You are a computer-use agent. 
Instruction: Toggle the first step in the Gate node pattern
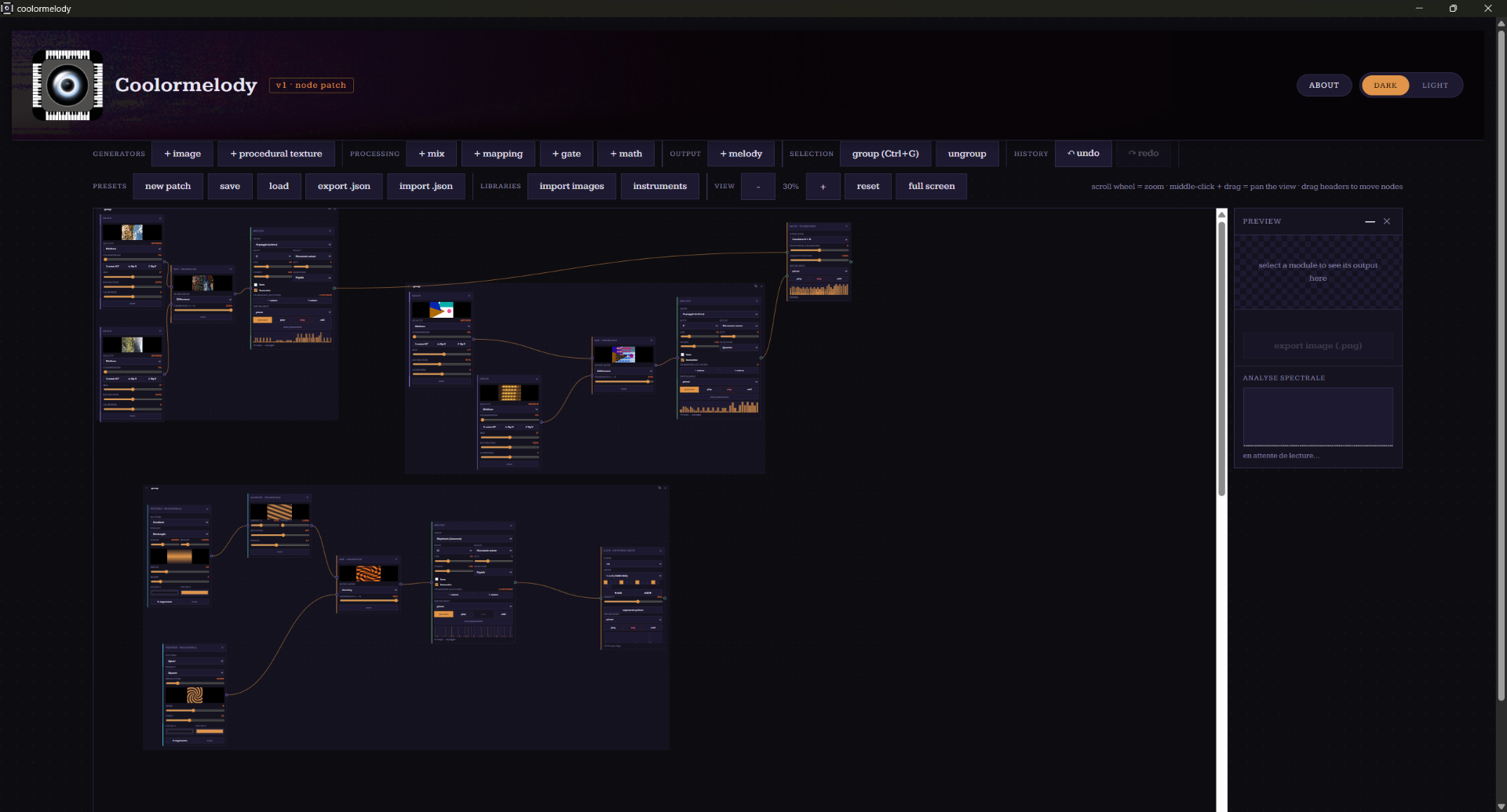606,582
